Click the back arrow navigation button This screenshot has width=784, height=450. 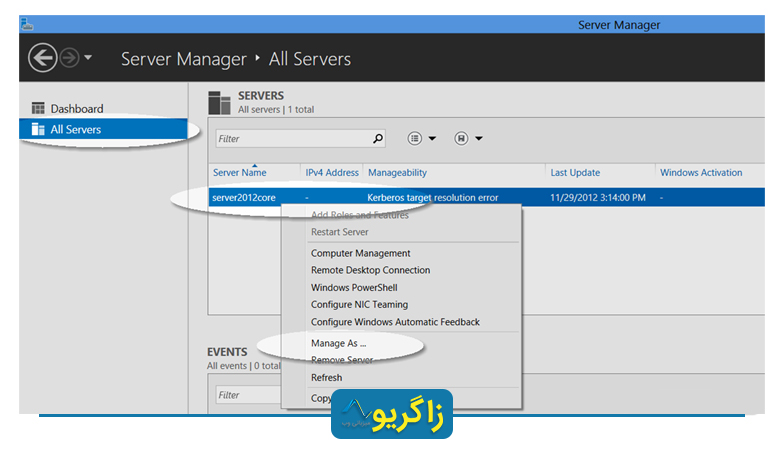pos(42,58)
